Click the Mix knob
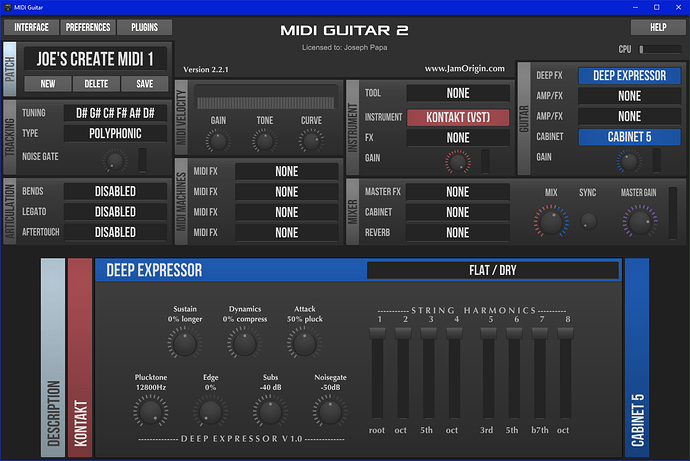Screen dimensions: 690x461 (x=551, y=221)
